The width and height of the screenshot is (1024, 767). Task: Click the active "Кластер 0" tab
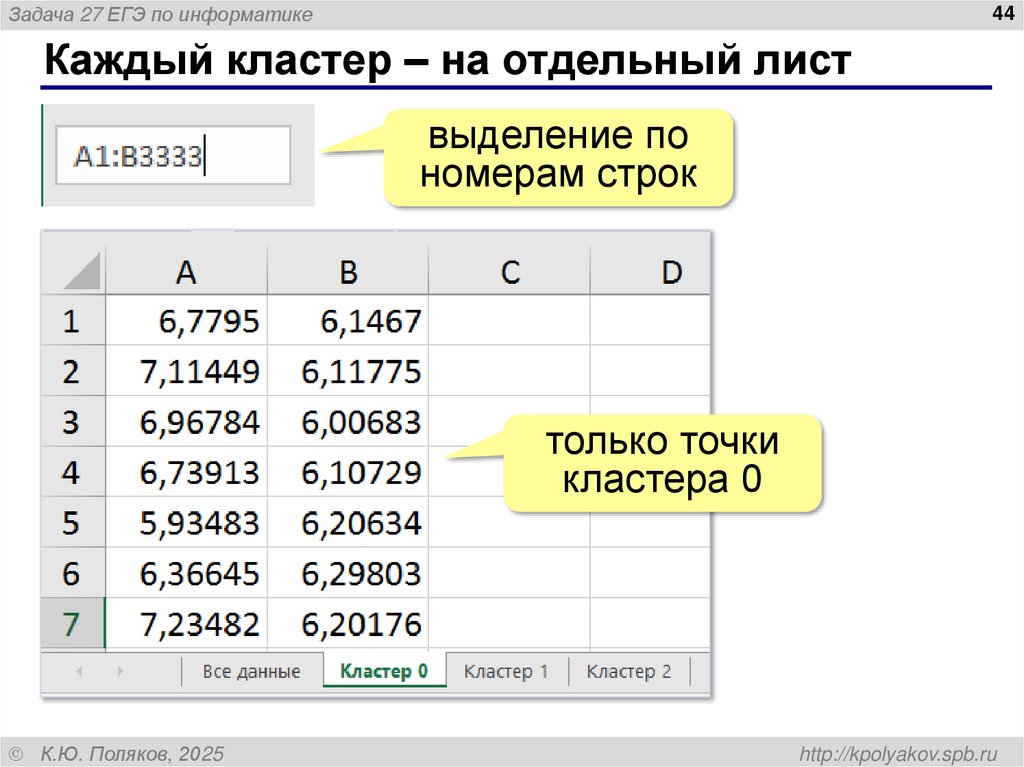click(385, 671)
